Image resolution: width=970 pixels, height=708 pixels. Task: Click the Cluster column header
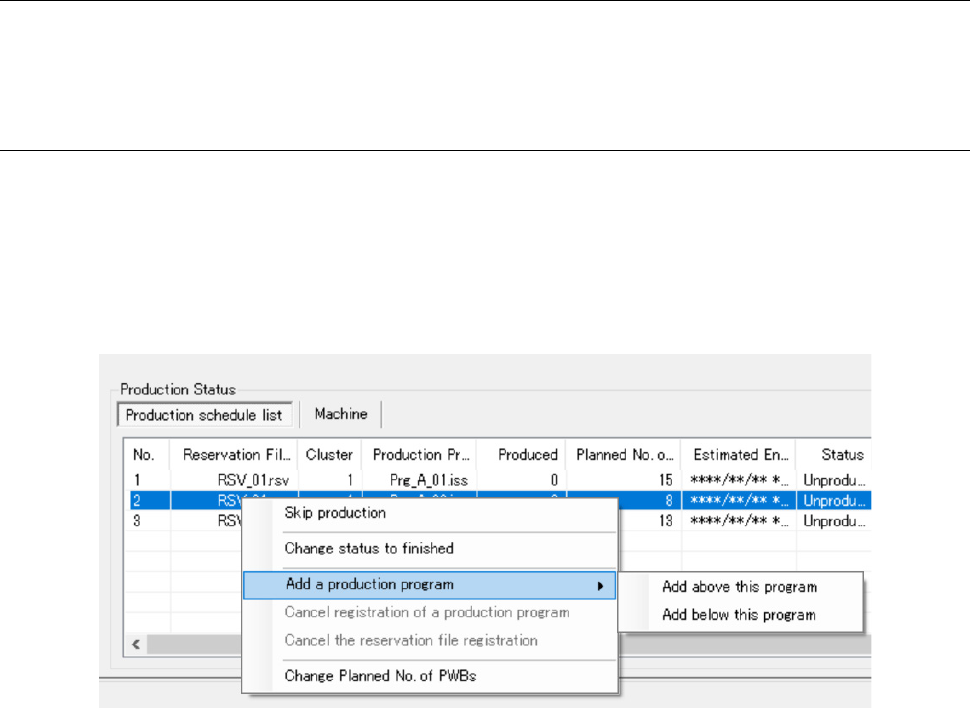tap(329, 454)
